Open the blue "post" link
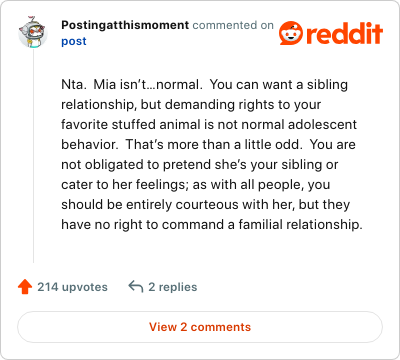Screen dimensions: 400x360 click(74, 41)
